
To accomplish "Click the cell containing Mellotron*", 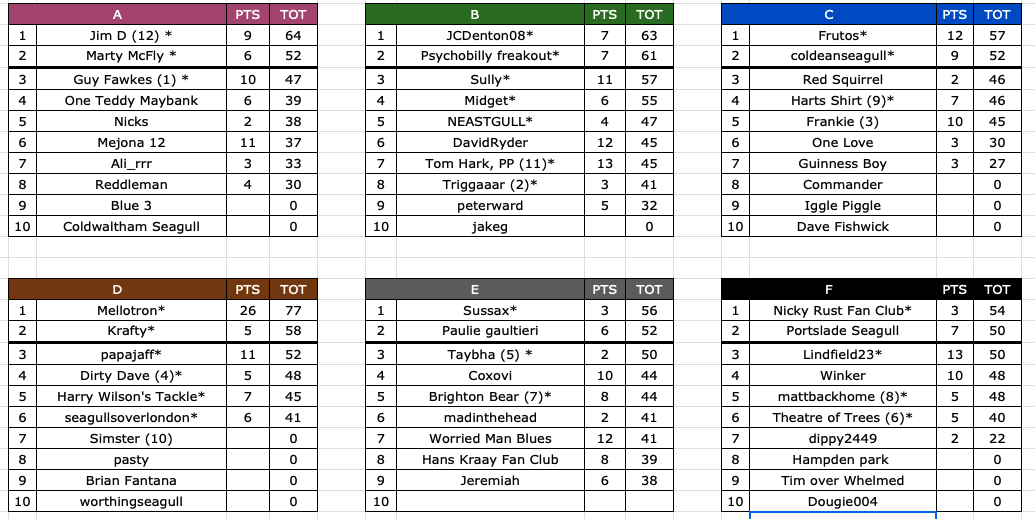I will [131, 310].
